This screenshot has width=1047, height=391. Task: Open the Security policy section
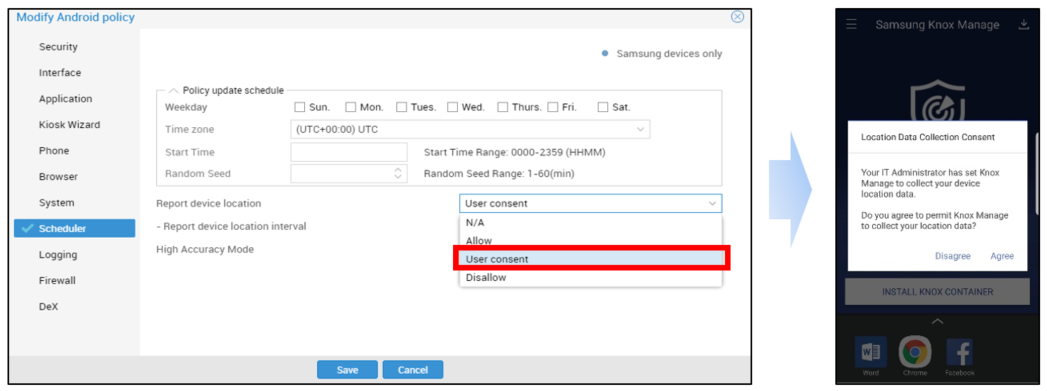click(58, 47)
